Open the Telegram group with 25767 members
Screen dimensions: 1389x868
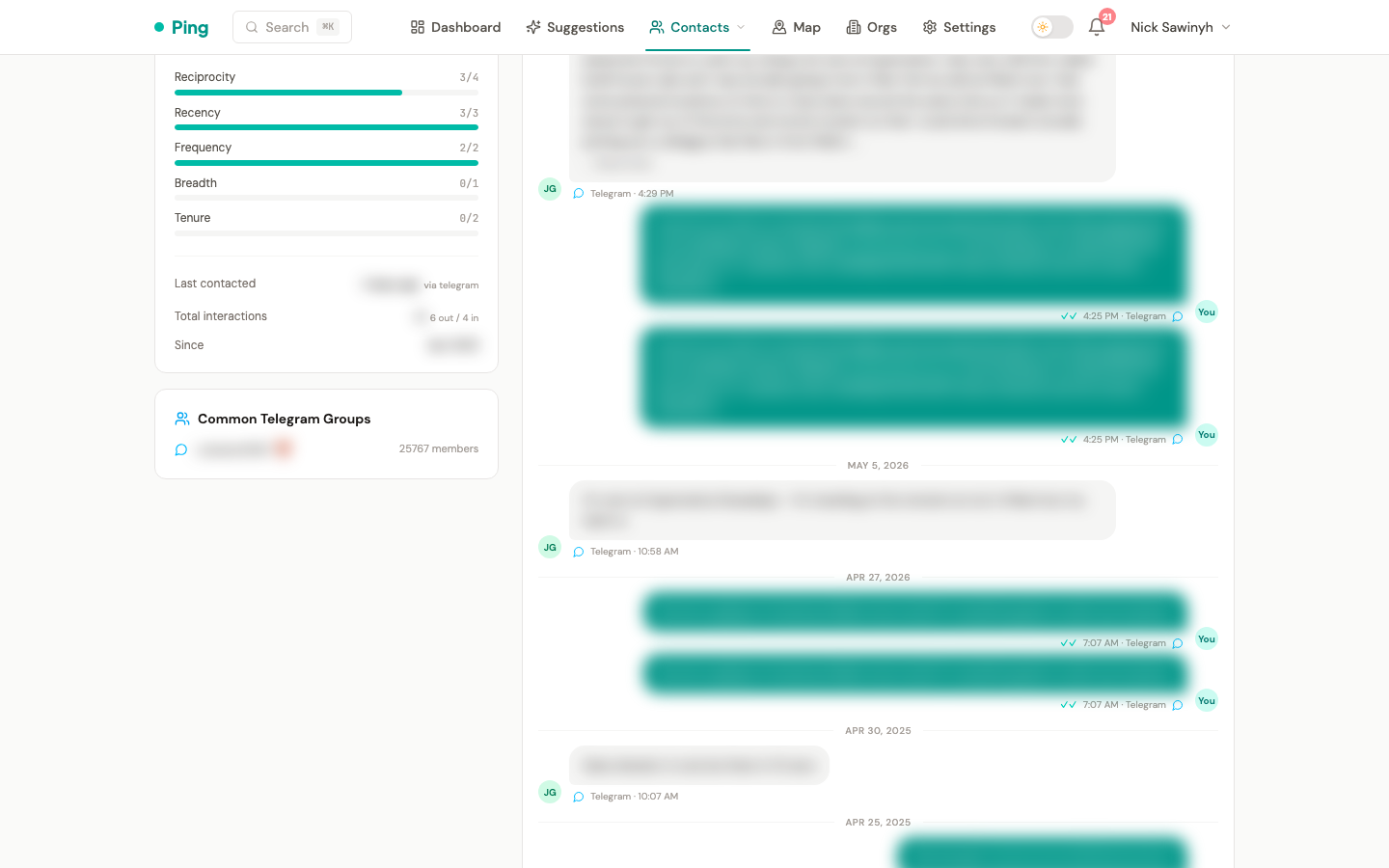coord(326,449)
